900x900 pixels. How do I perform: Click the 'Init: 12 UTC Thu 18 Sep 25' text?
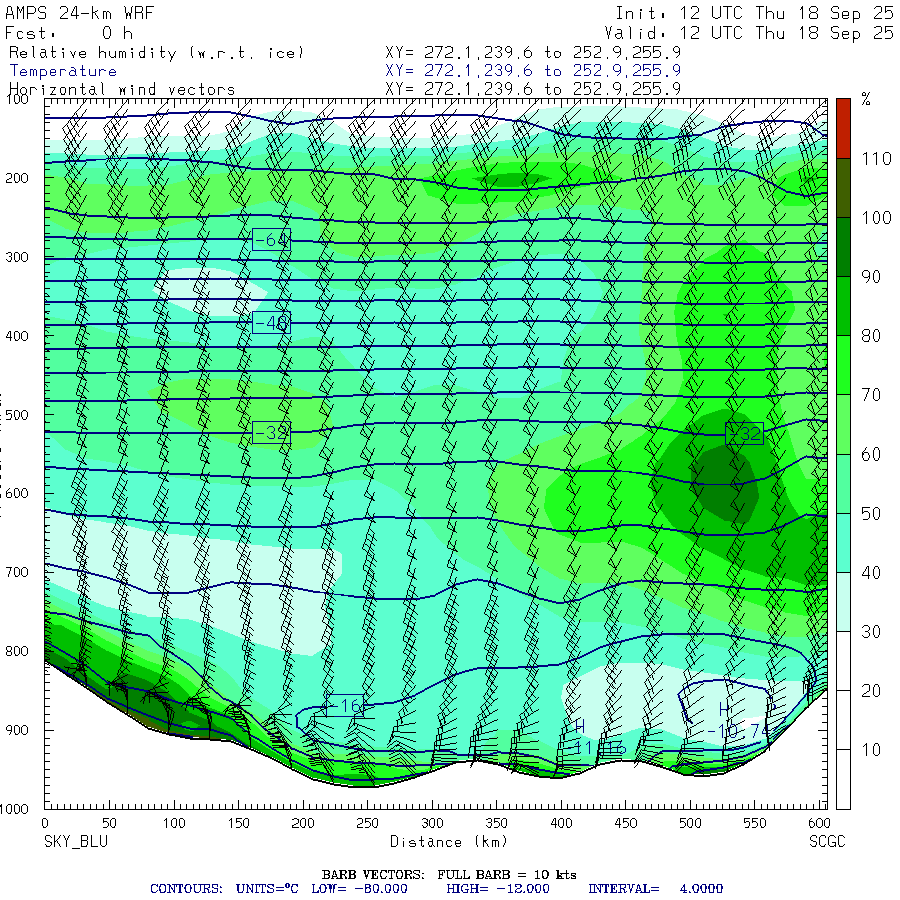click(x=754, y=13)
